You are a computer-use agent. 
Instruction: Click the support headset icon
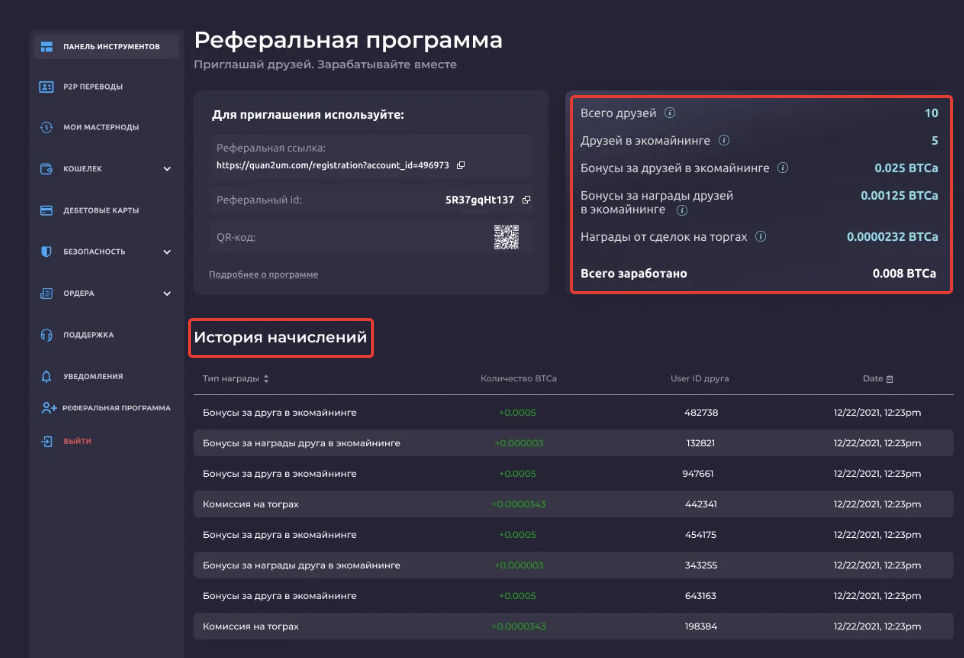tap(46, 335)
